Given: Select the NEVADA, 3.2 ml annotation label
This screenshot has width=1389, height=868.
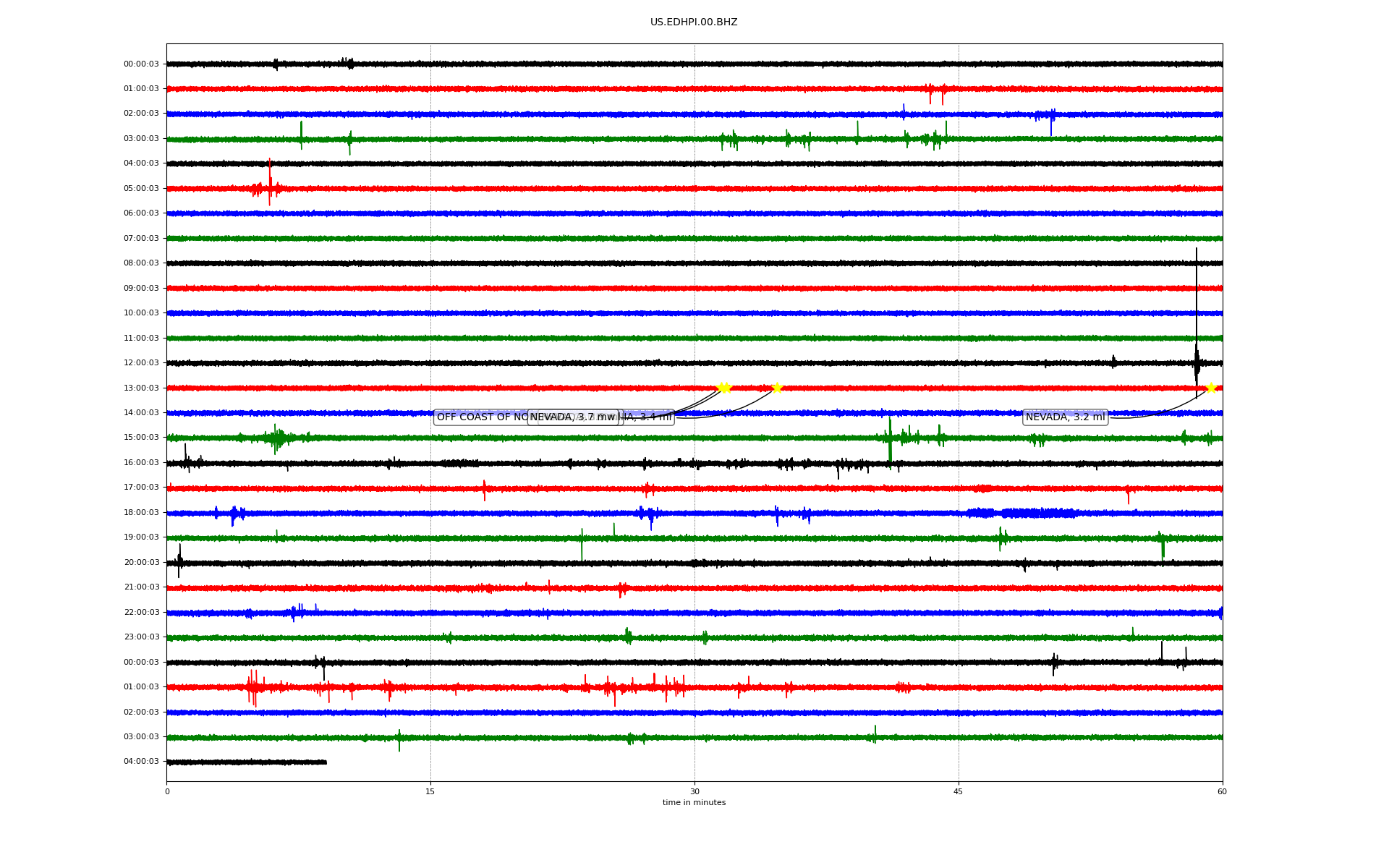Looking at the screenshot, I should 1066,417.
